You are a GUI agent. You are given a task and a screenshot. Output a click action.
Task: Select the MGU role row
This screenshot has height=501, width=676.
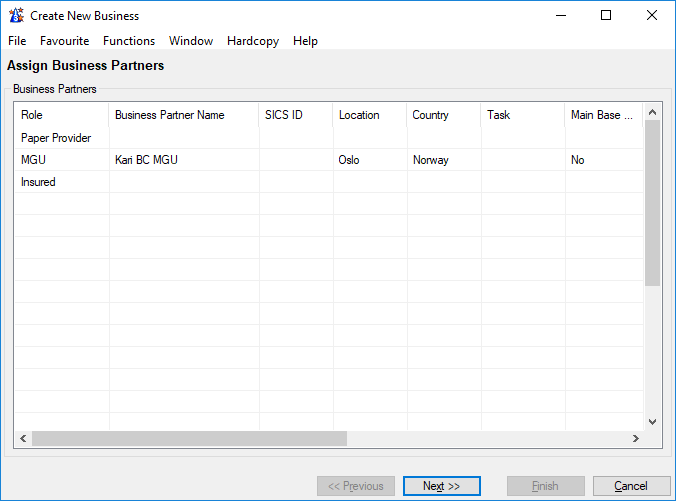(33, 160)
